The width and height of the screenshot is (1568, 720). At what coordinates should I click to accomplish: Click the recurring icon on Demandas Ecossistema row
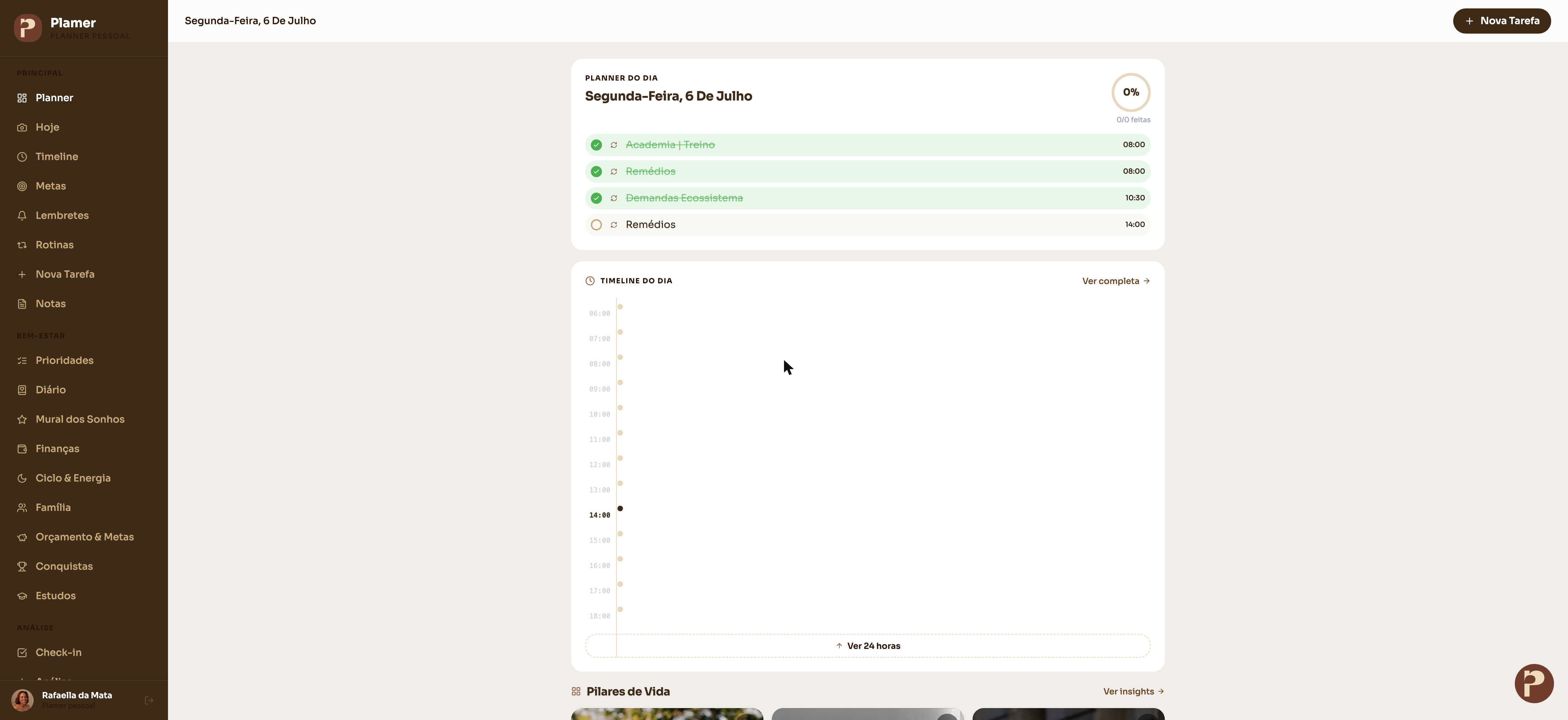click(614, 198)
